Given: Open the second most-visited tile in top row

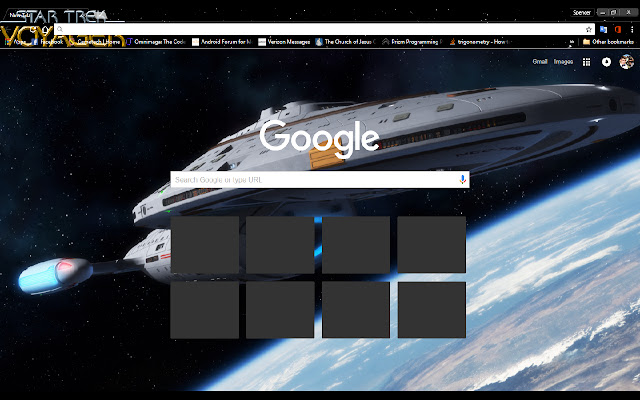Looking at the screenshot, I should coord(280,244).
